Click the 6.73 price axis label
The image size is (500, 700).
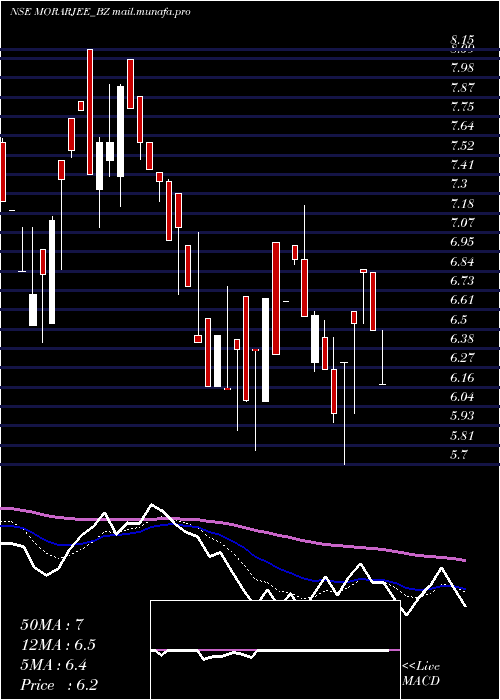tap(462, 281)
